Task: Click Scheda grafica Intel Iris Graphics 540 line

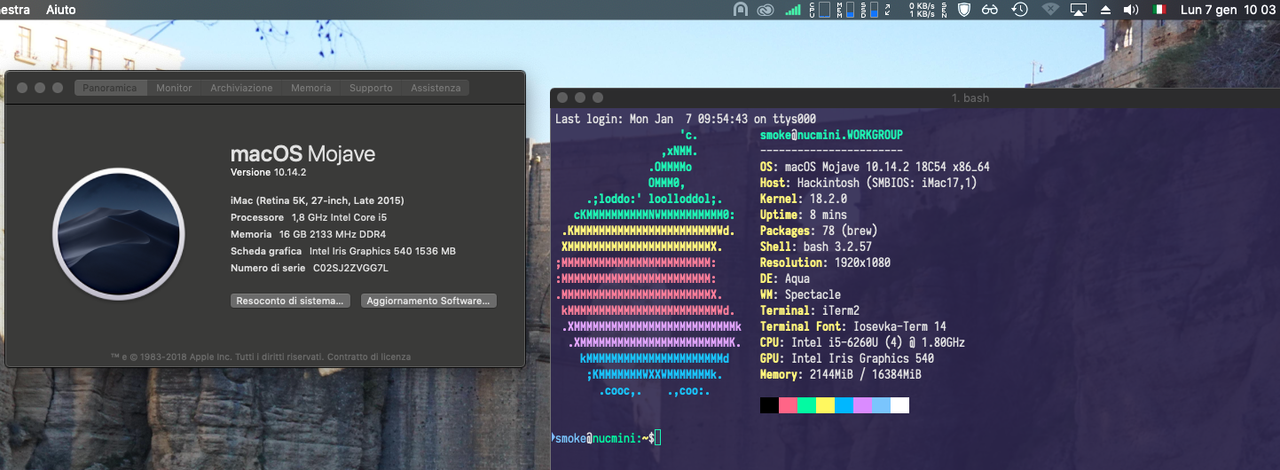Action: click(x=343, y=251)
